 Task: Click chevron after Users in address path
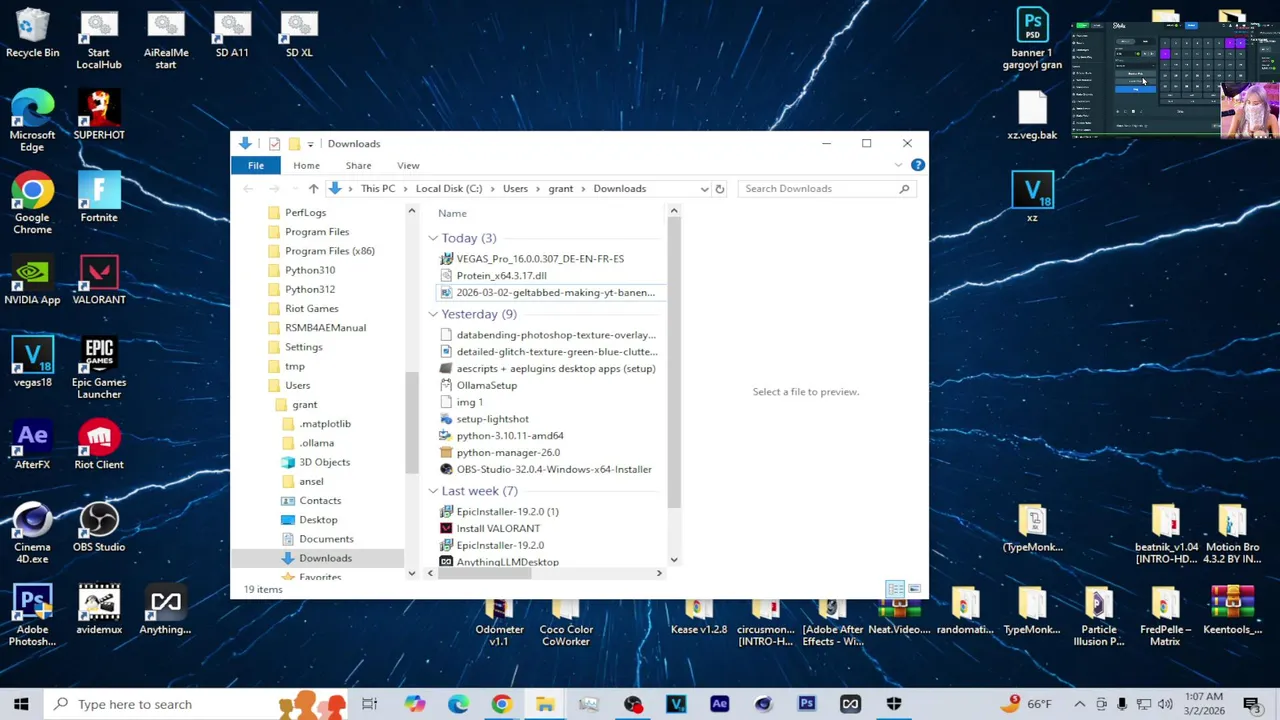(x=537, y=188)
